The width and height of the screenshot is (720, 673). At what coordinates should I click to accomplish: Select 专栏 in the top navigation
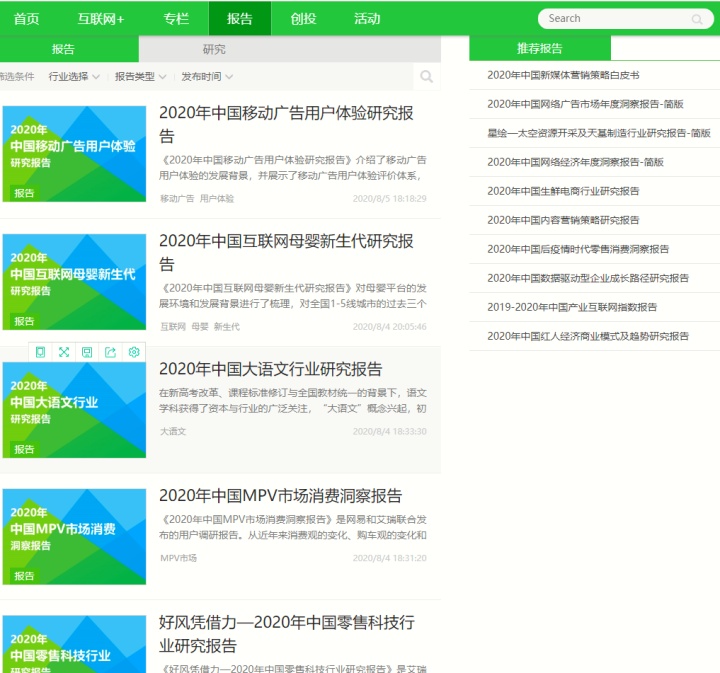176,19
